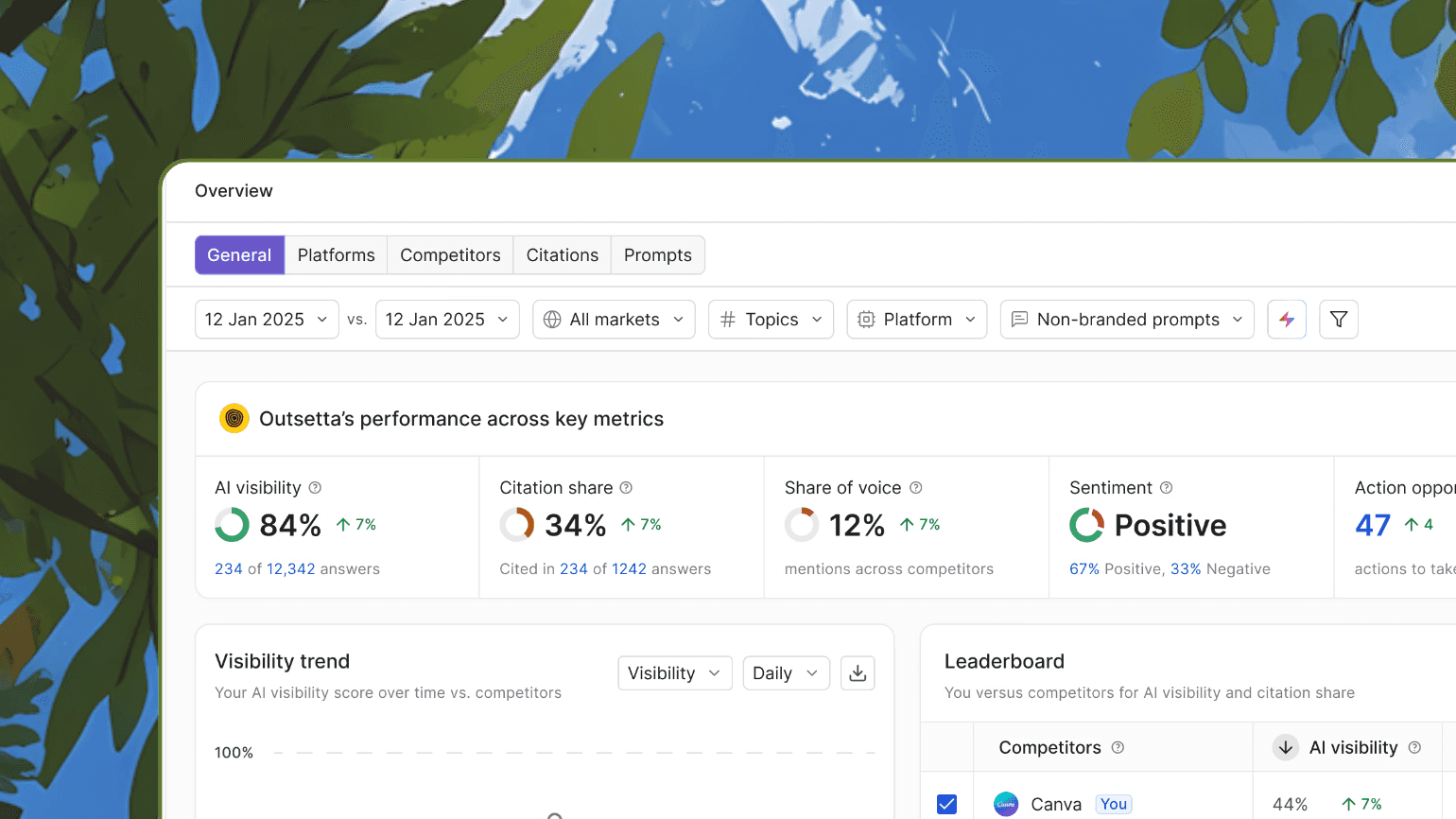
Task: Click the Leaderboard AI visibility help icon
Action: pos(1415,748)
